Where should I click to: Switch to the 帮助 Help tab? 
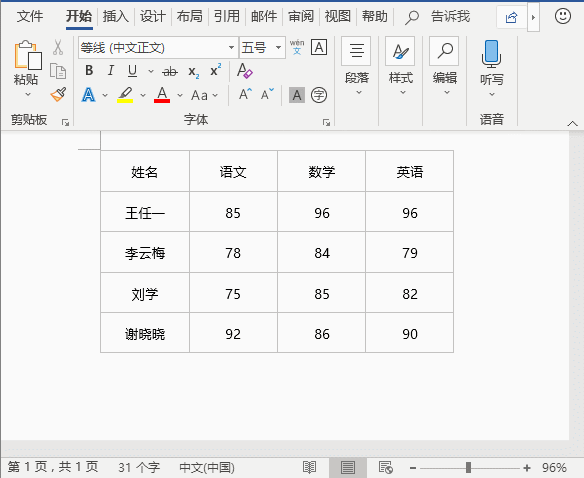pyautogui.click(x=375, y=16)
